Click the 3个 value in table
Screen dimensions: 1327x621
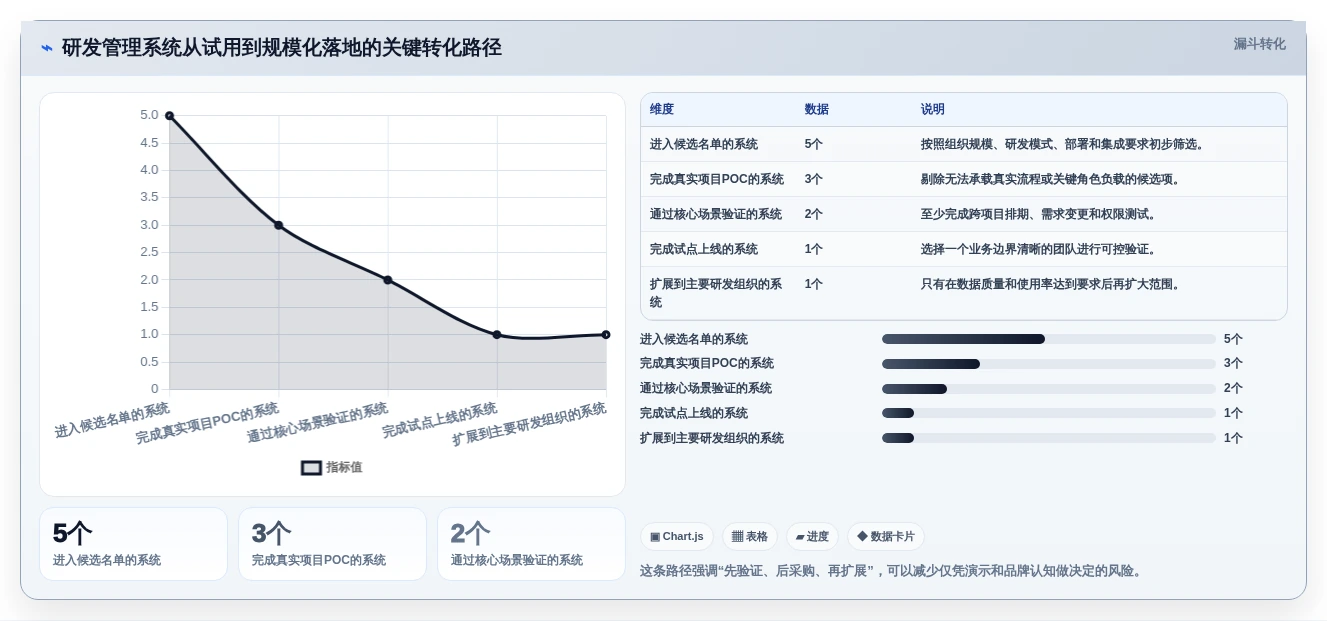814,179
